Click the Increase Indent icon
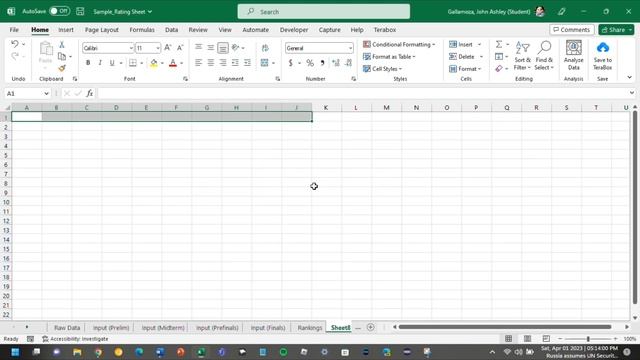The image size is (640, 360). coord(247,63)
